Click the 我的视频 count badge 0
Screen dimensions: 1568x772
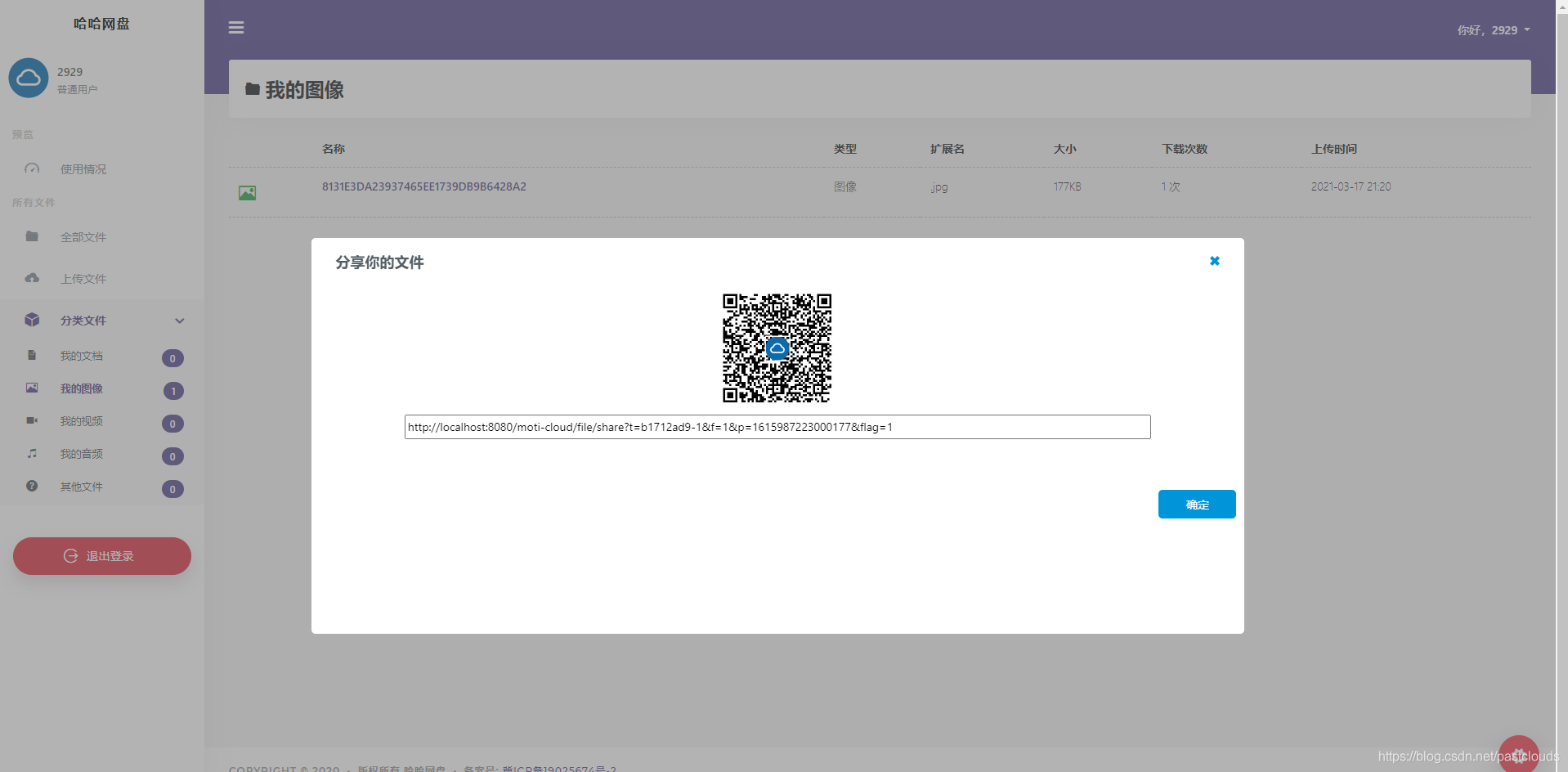pyautogui.click(x=172, y=424)
